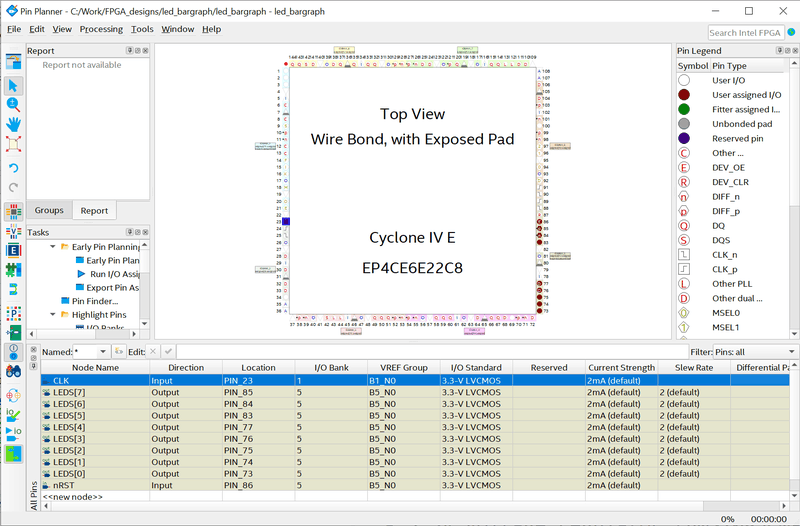Activate the selection arrow tool
Viewport: 800px width, 526px height.
coord(13,85)
